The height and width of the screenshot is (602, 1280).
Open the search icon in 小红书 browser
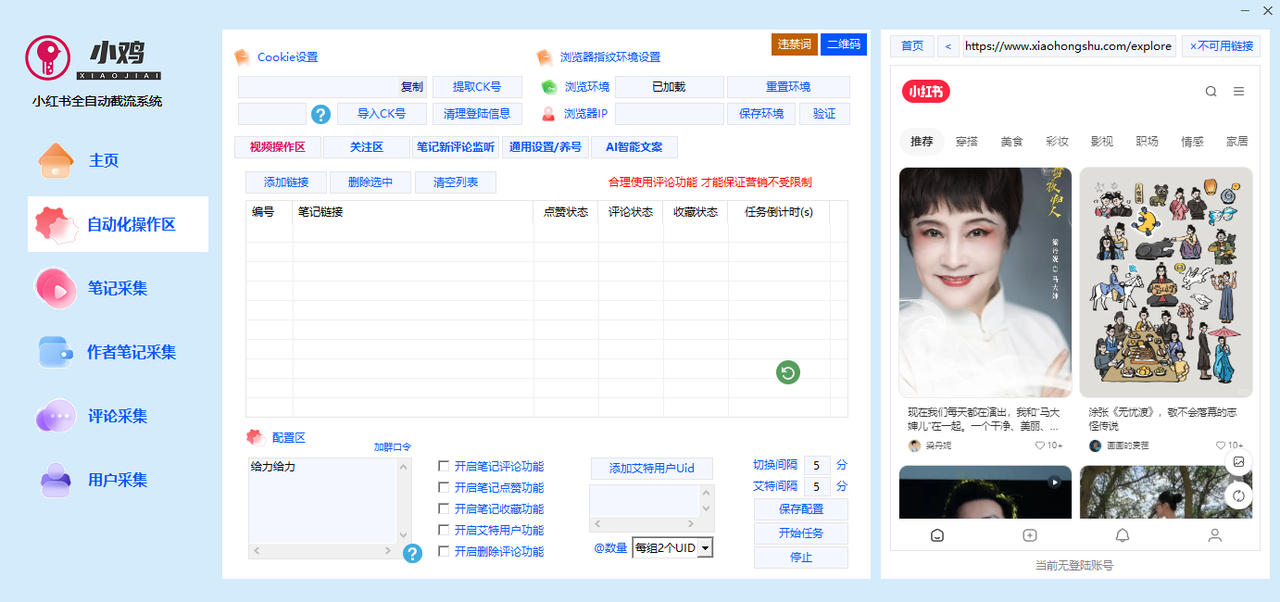tap(1211, 92)
